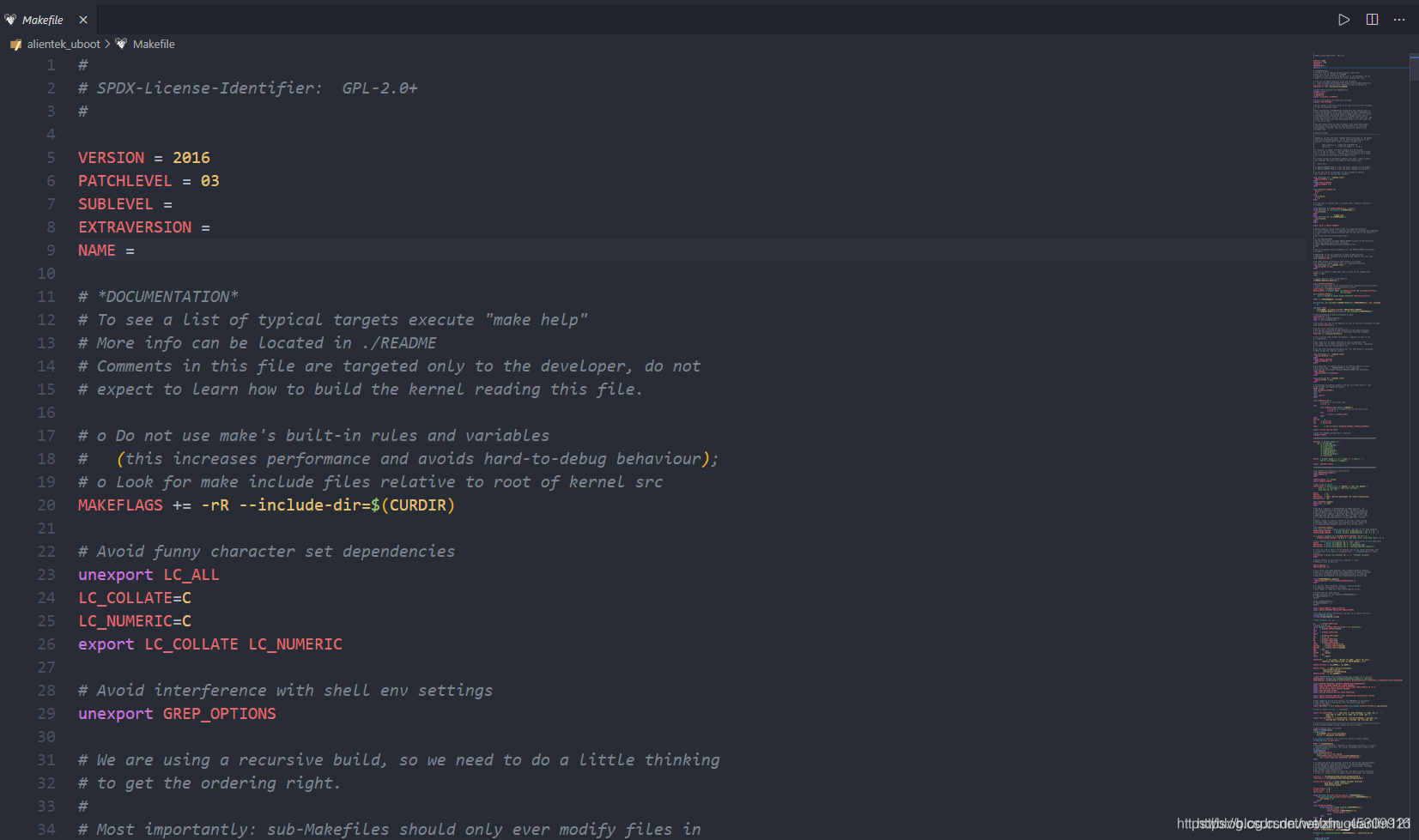Place cursor on SUBLEVEL variable
This screenshot has height=840, width=1419.
point(116,204)
